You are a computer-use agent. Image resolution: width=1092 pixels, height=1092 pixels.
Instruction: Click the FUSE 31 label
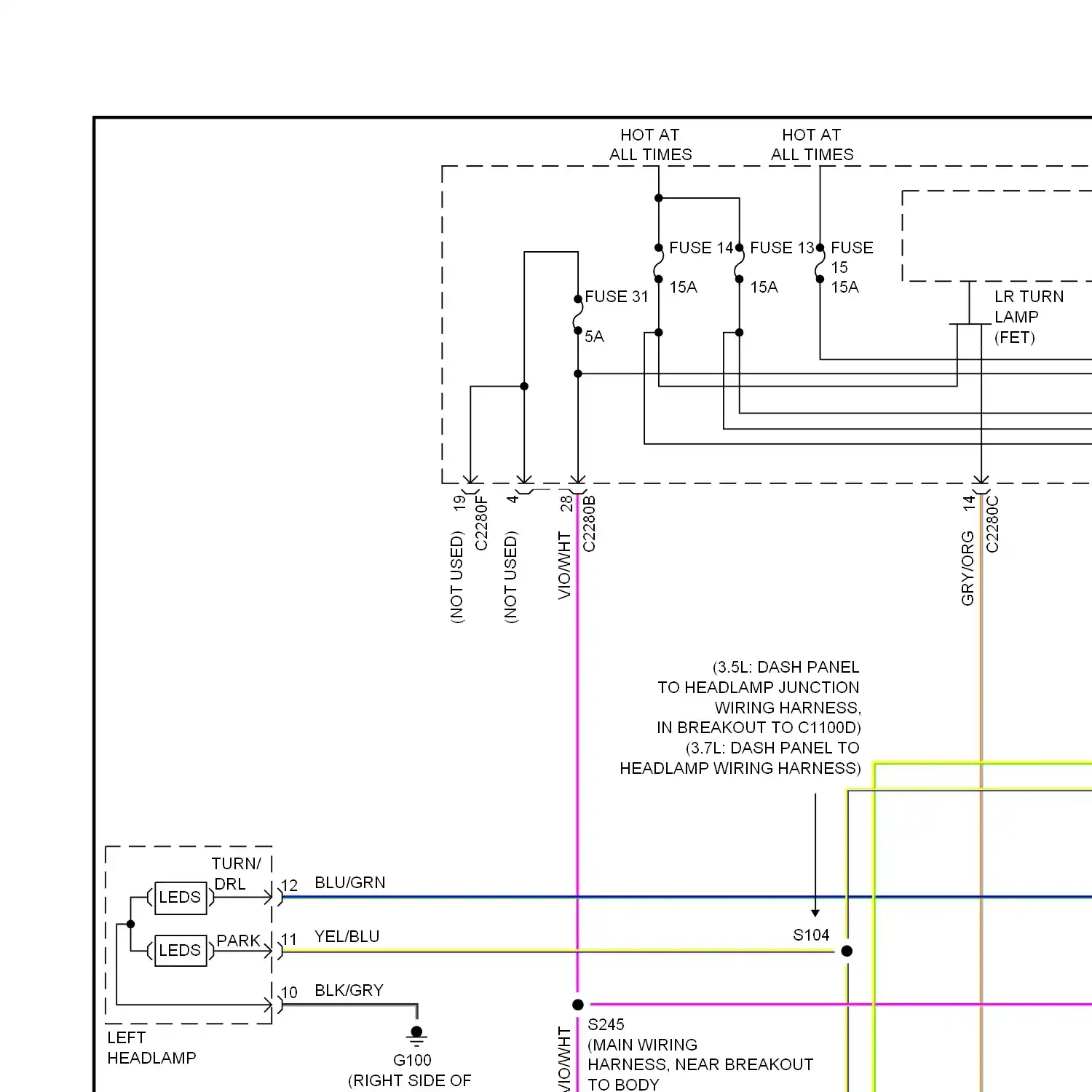pyautogui.click(x=616, y=296)
